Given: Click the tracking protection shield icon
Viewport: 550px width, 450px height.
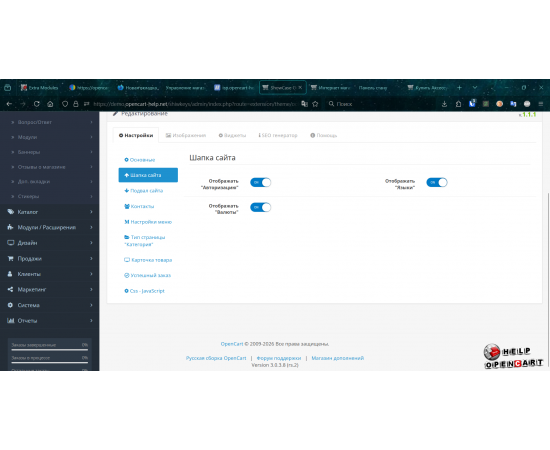Looking at the screenshot, I should (x=65, y=104).
